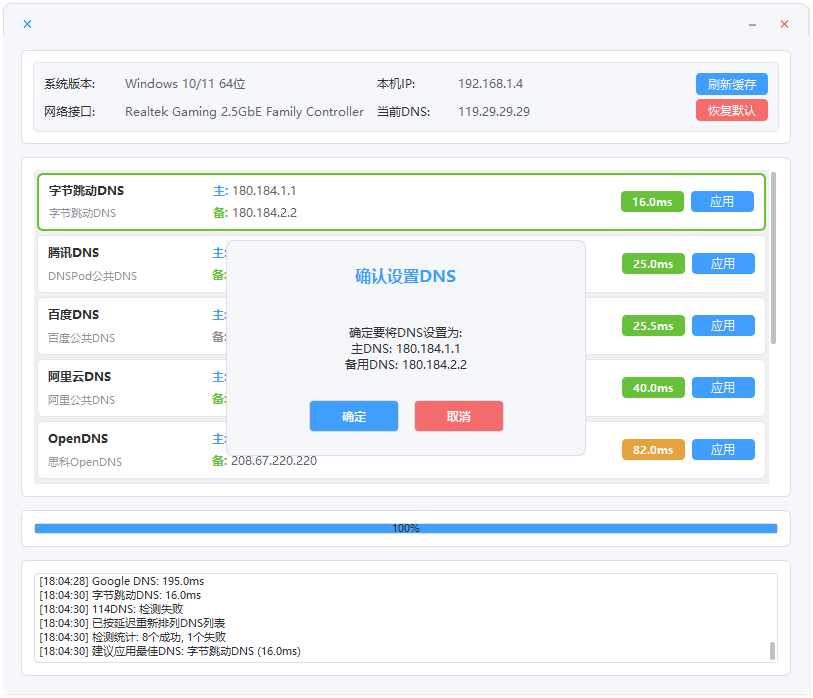Image resolution: width=813 pixels, height=698 pixels.
Task: Cancel the dialog using the 取消 button
Action: [458, 416]
